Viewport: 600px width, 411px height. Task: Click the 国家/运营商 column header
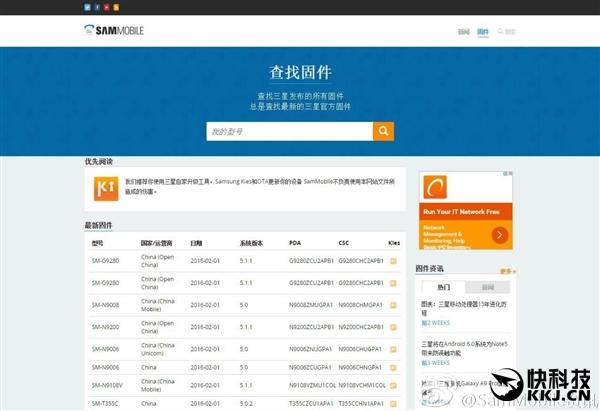click(157, 243)
